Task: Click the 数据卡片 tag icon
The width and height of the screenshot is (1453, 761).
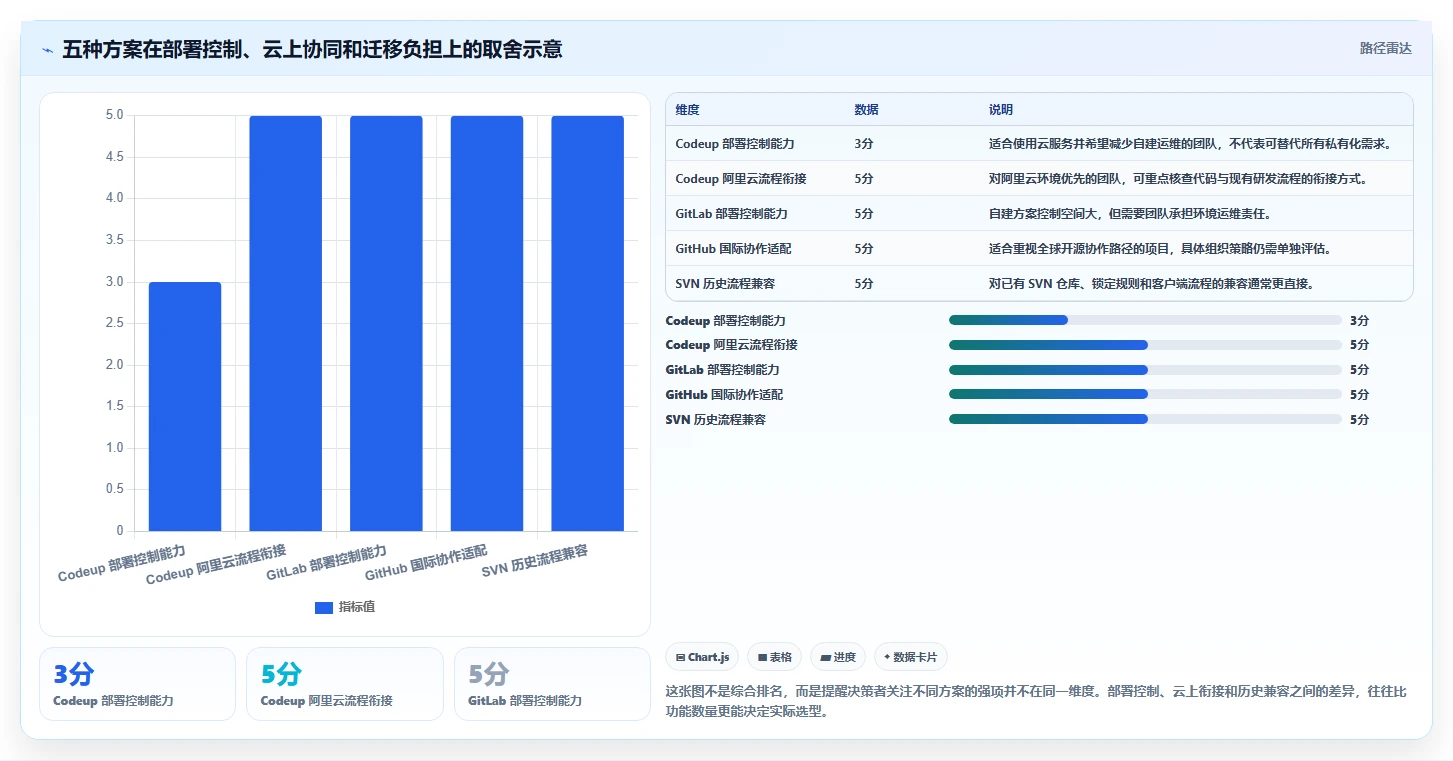Action: click(887, 657)
